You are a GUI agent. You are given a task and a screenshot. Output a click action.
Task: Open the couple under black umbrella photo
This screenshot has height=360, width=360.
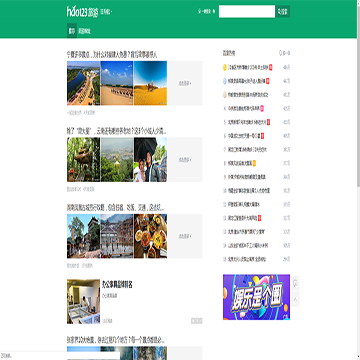[150, 160]
